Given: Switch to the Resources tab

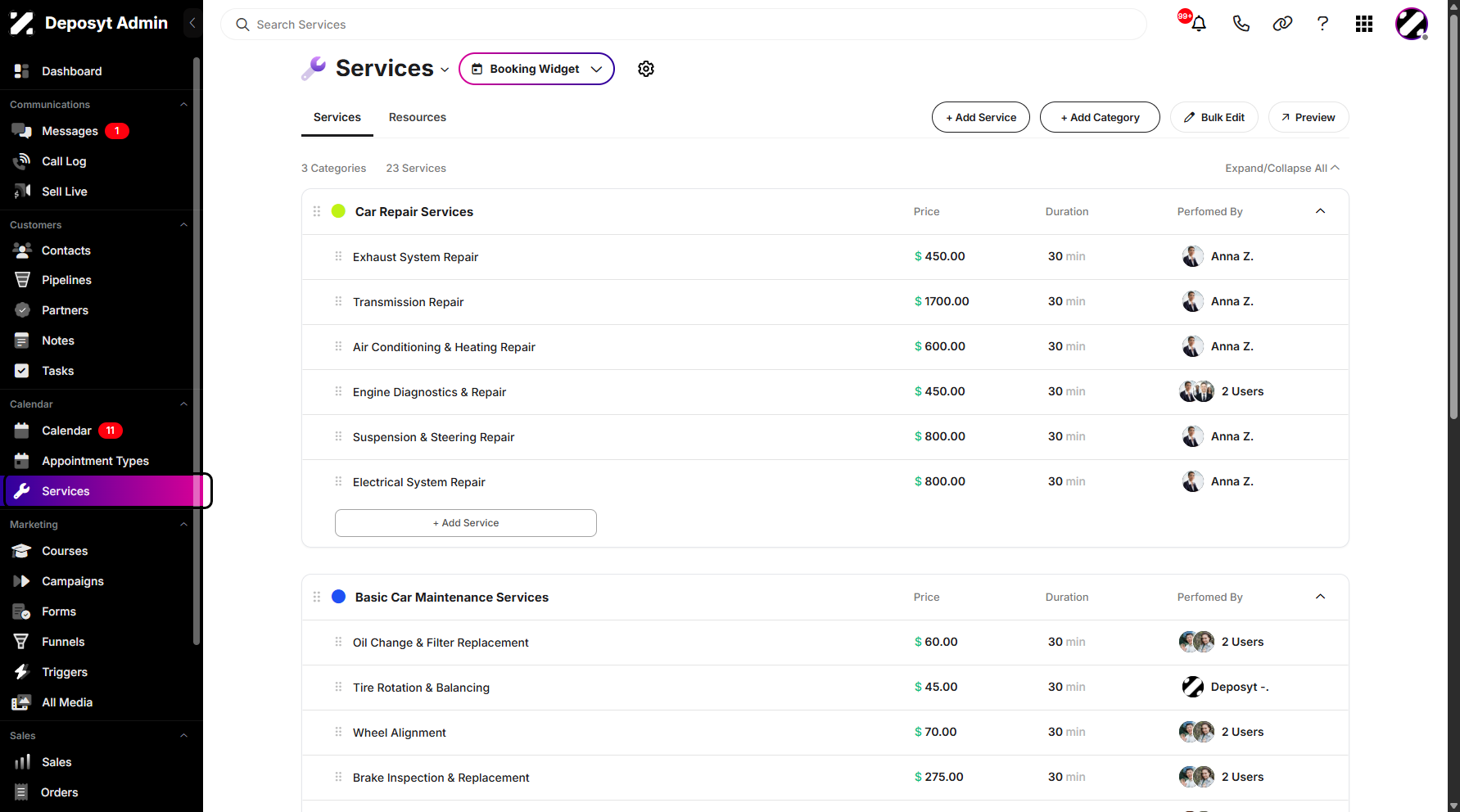Looking at the screenshot, I should (x=418, y=117).
